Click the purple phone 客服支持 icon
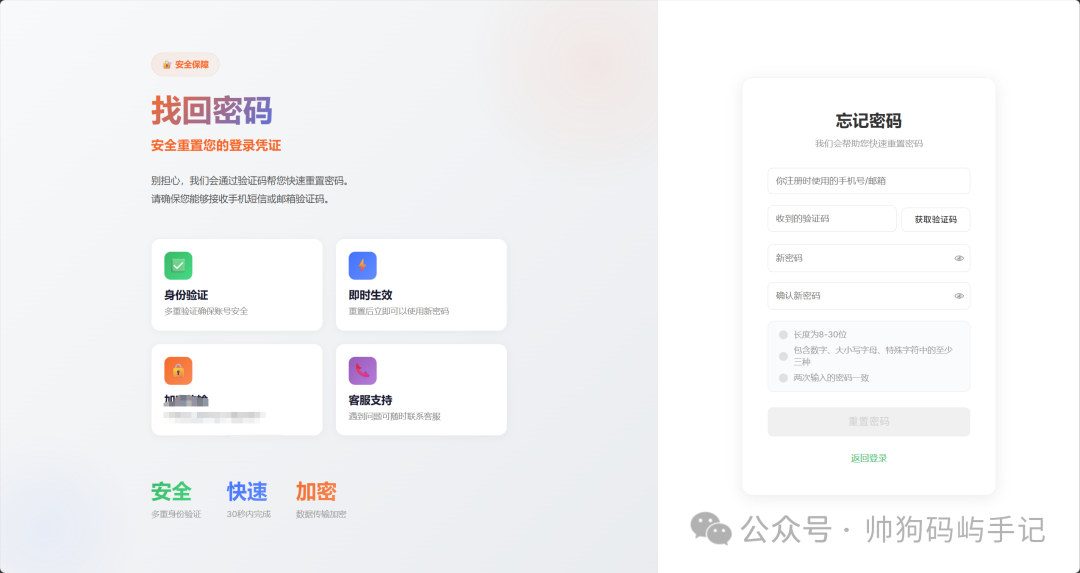 point(362,371)
